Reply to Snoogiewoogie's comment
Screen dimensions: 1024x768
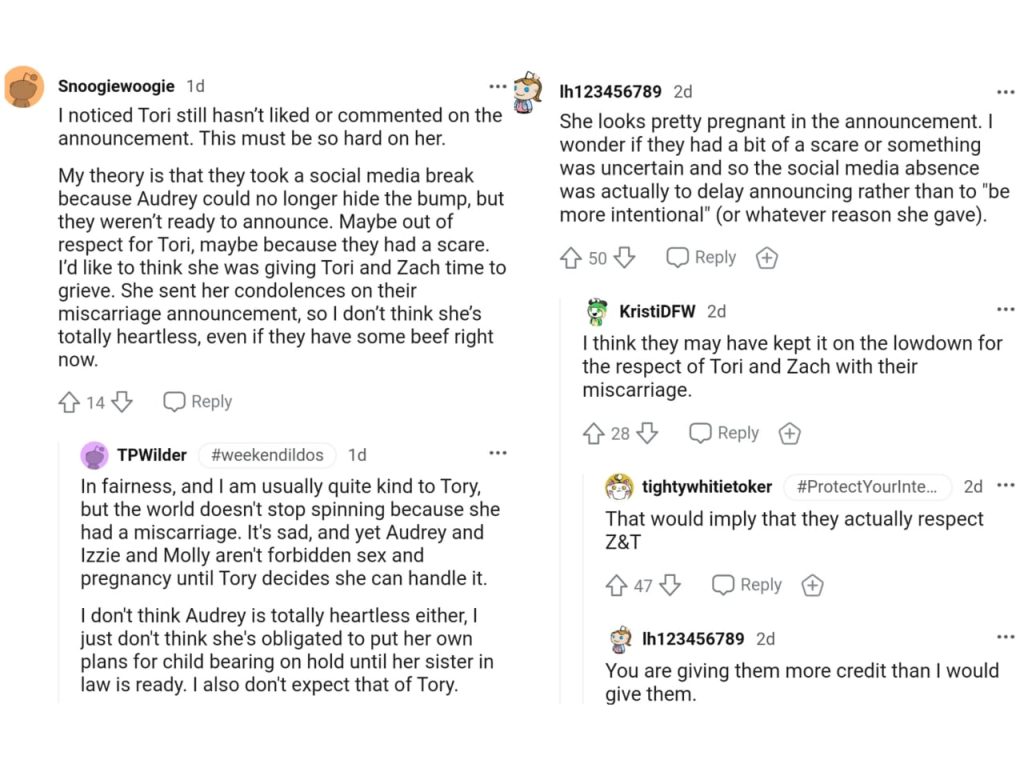pos(198,402)
